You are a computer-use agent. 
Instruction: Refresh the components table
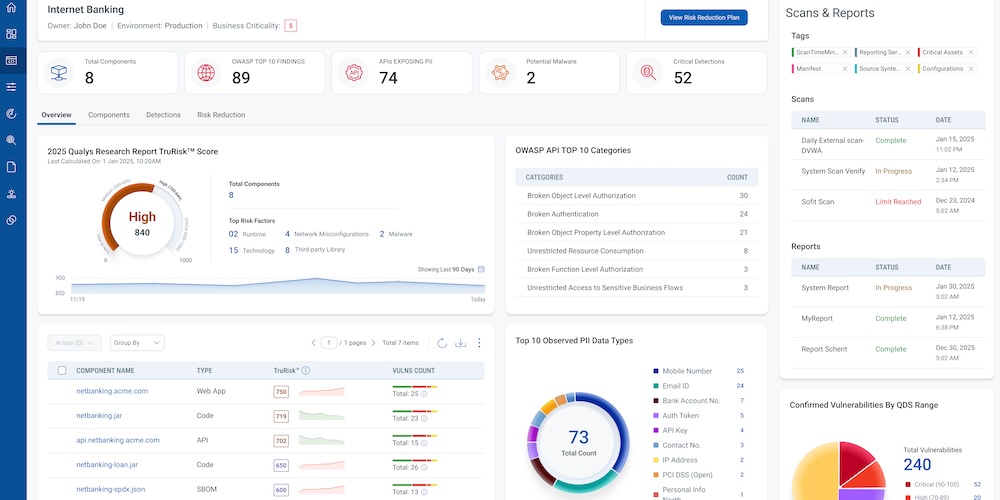point(441,343)
